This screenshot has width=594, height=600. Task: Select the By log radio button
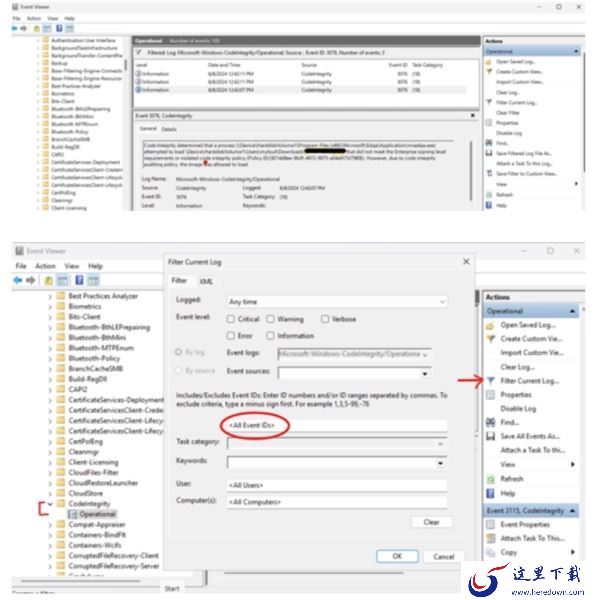[x=178, y=352]
